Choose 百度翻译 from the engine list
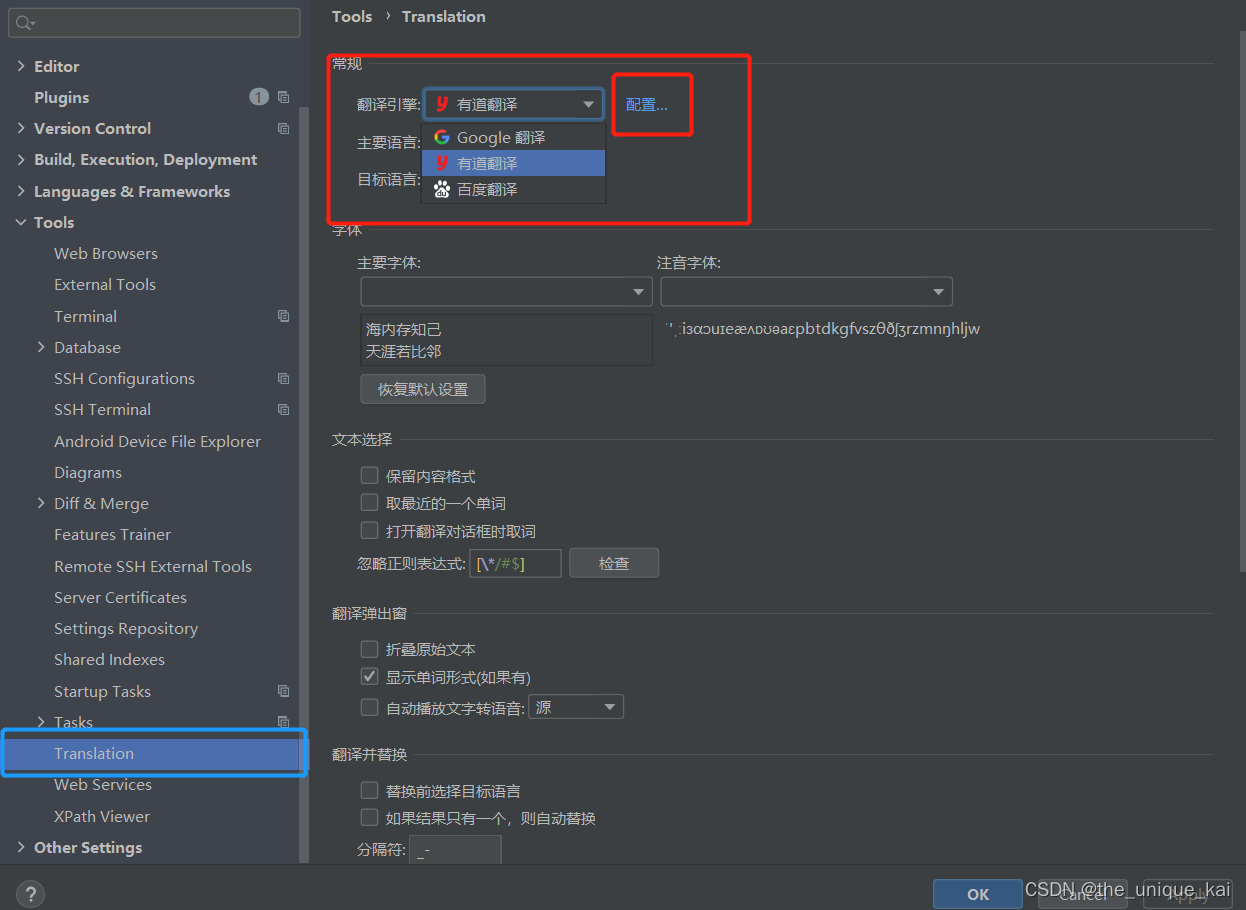This screenshot has height=910, width=1246. (514, 189)
